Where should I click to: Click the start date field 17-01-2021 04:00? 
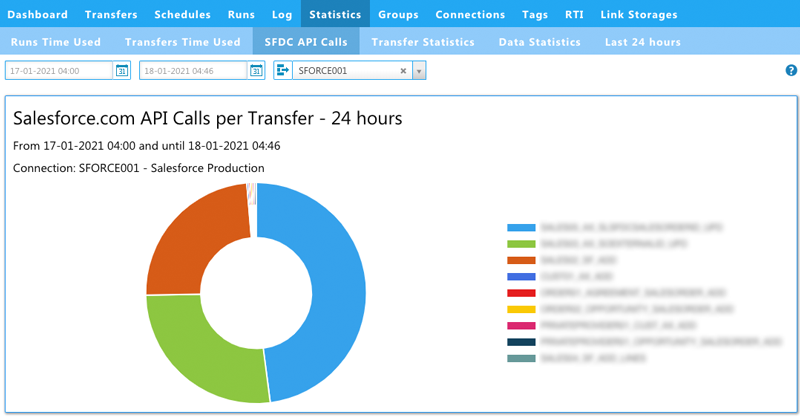click(x=59, y=70)
